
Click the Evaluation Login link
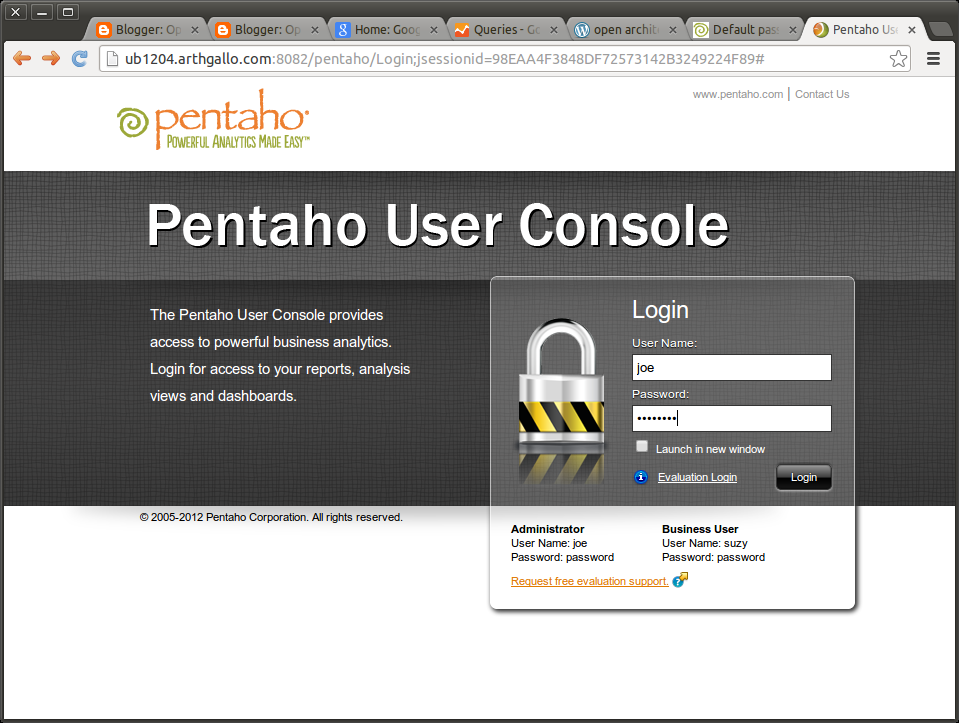point(697,477)
